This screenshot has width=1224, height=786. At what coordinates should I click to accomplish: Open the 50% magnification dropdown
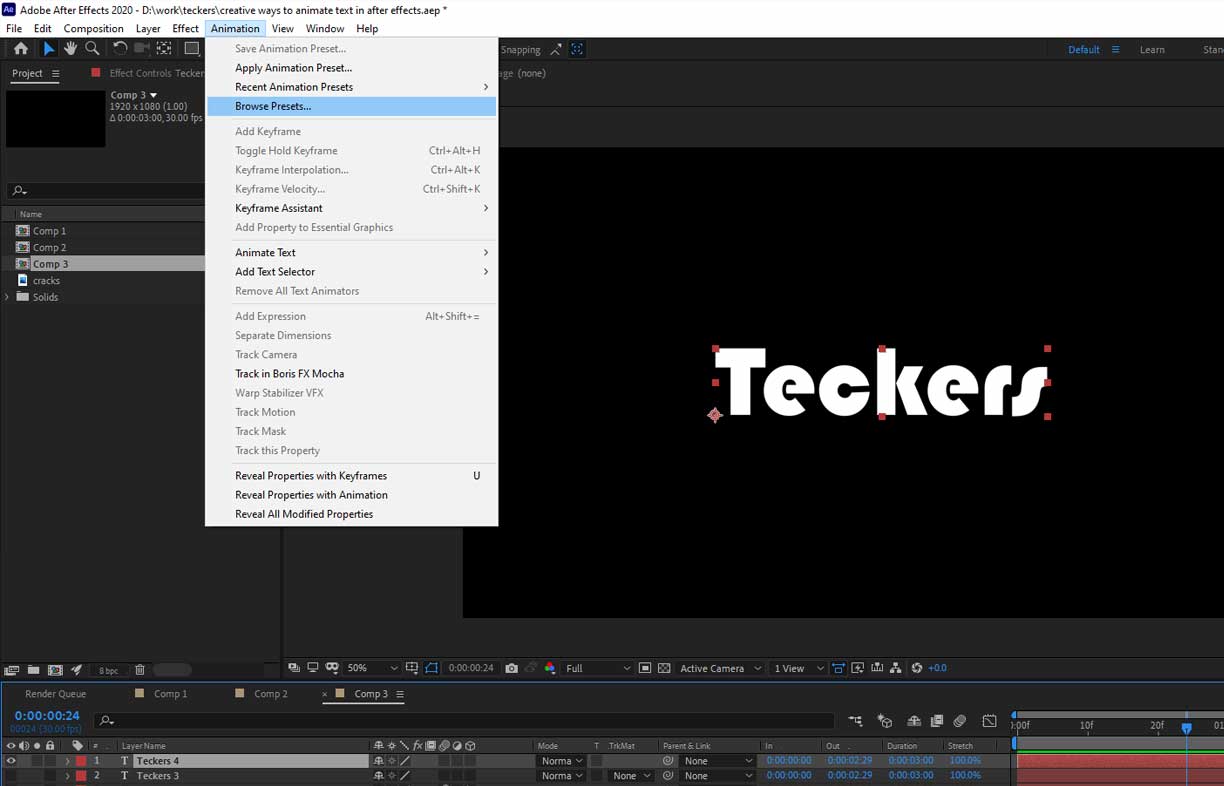[x=372, y=668]
